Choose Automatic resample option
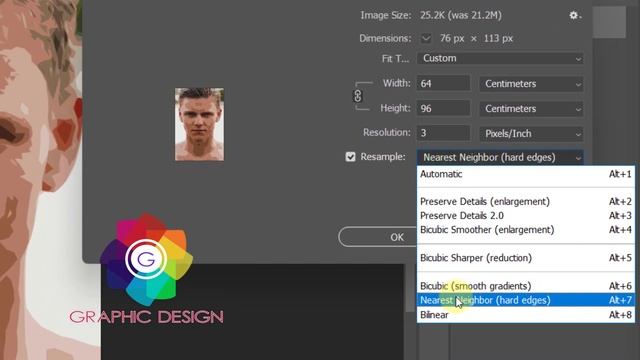 tap(526, 174)
